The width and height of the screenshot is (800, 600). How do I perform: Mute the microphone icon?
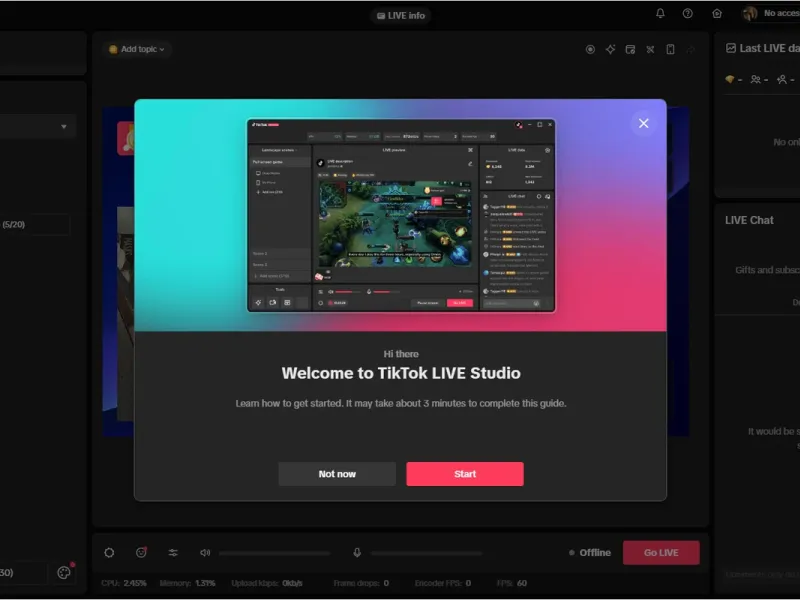pyautogui.click(x=357, y=553)
